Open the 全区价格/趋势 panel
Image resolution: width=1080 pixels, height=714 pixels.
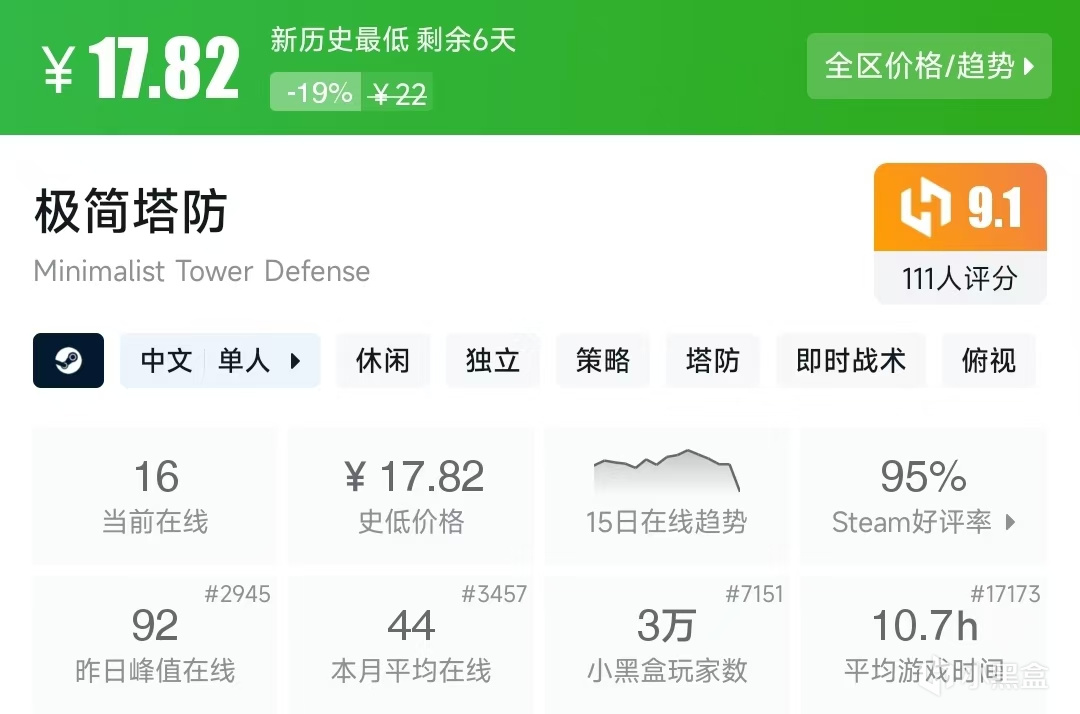coord(929,66)
